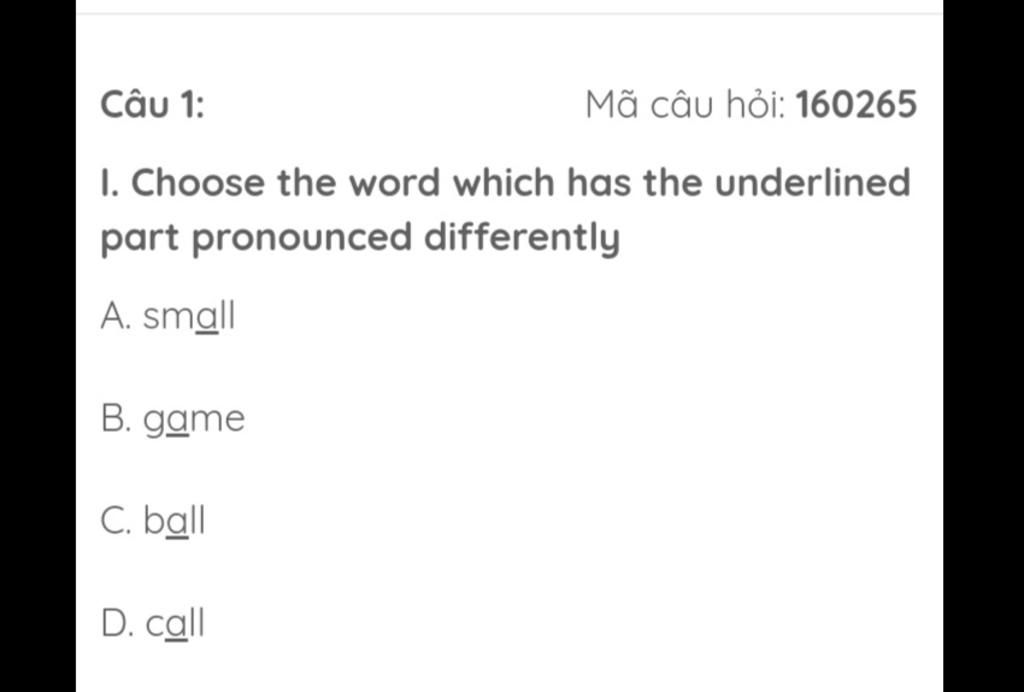
Task: Click the "B." option letter
Action: click(x=117, y=418)
